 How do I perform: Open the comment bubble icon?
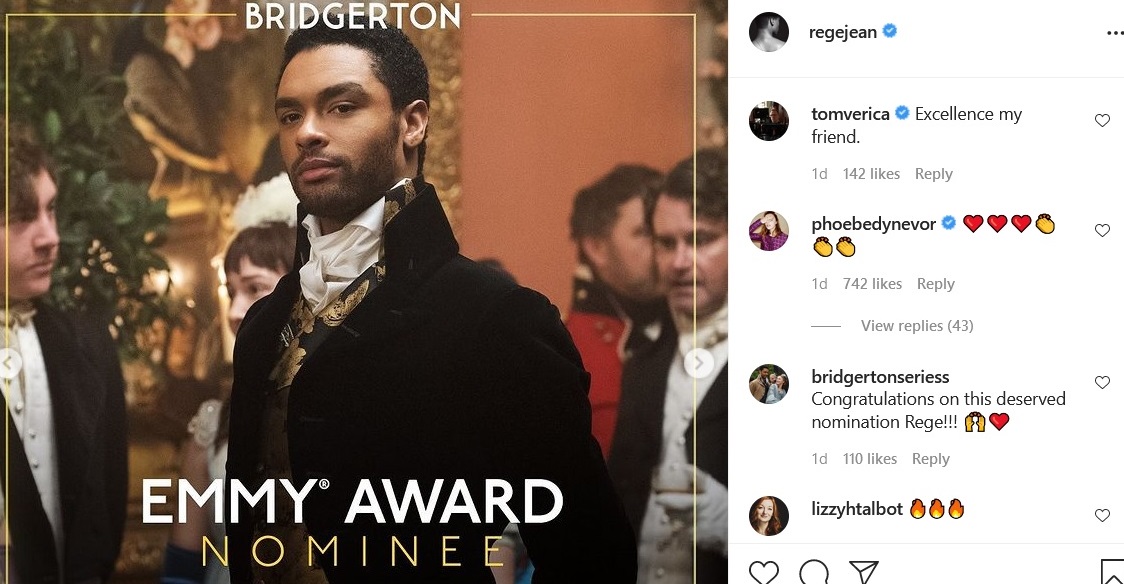point(814,573)
